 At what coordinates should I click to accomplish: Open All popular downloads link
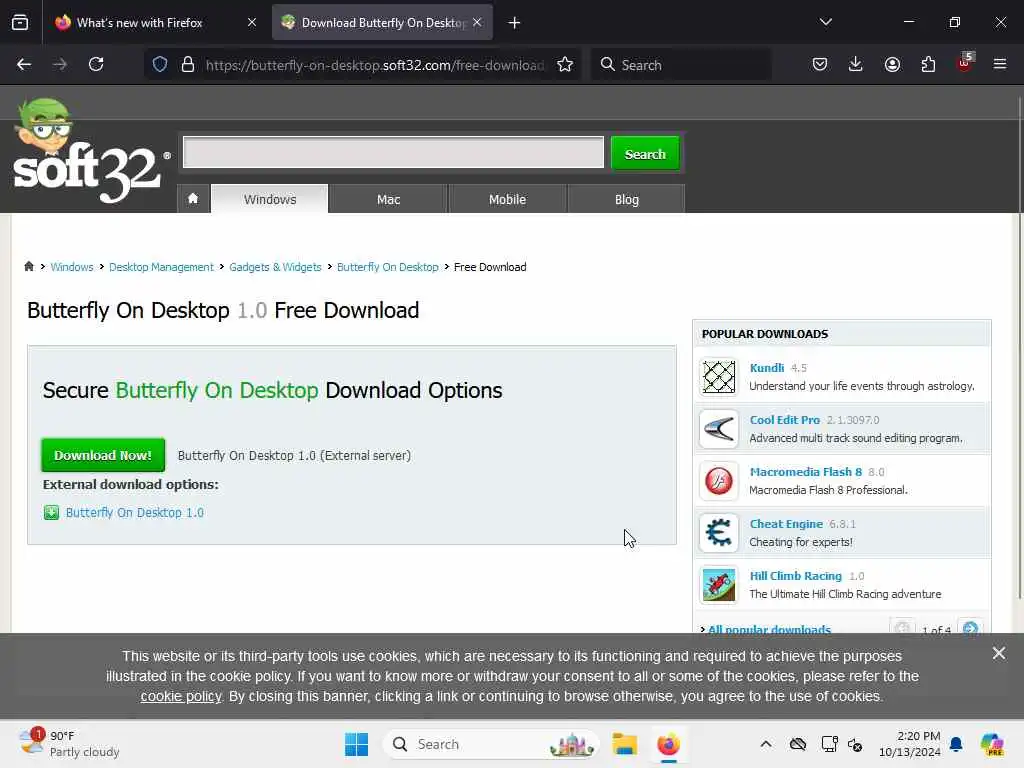(x=769, y=628)
